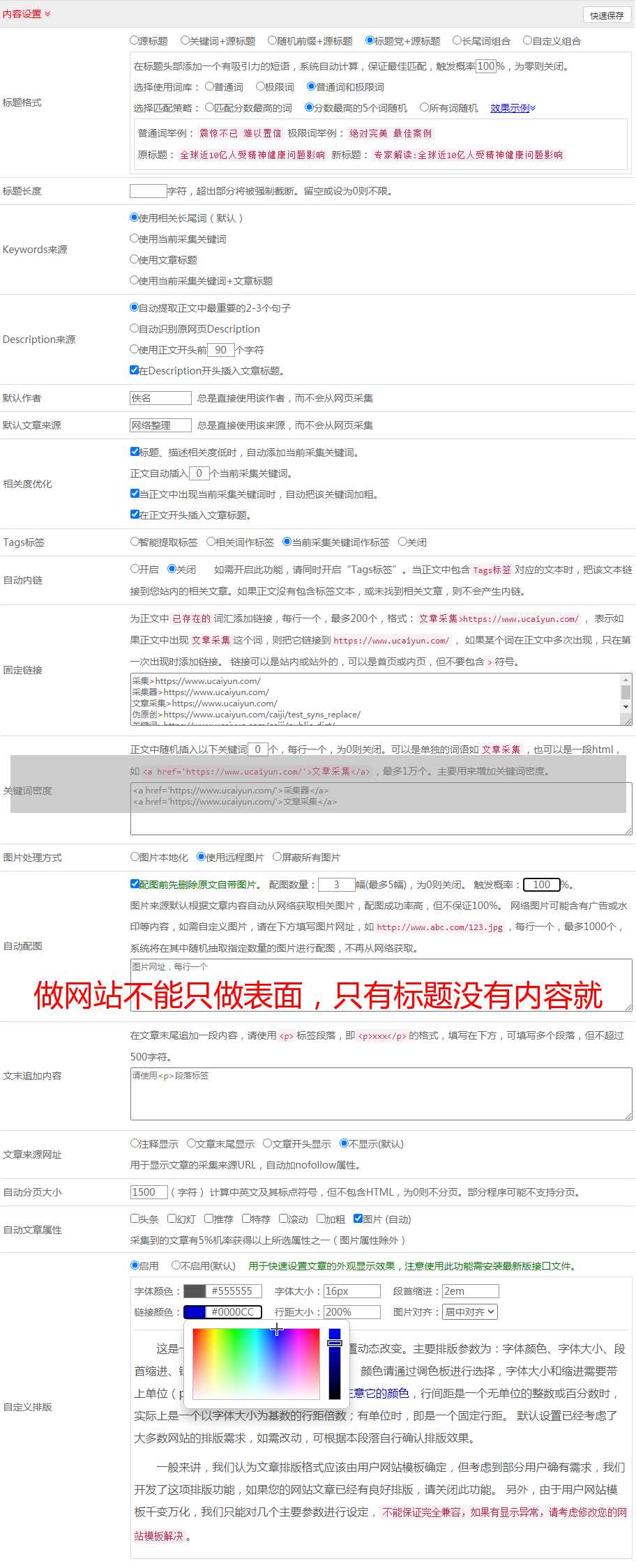Check the 特荐 article attribute
The height and width of the screenshot is (1568, 636).
coord(247,1219)
